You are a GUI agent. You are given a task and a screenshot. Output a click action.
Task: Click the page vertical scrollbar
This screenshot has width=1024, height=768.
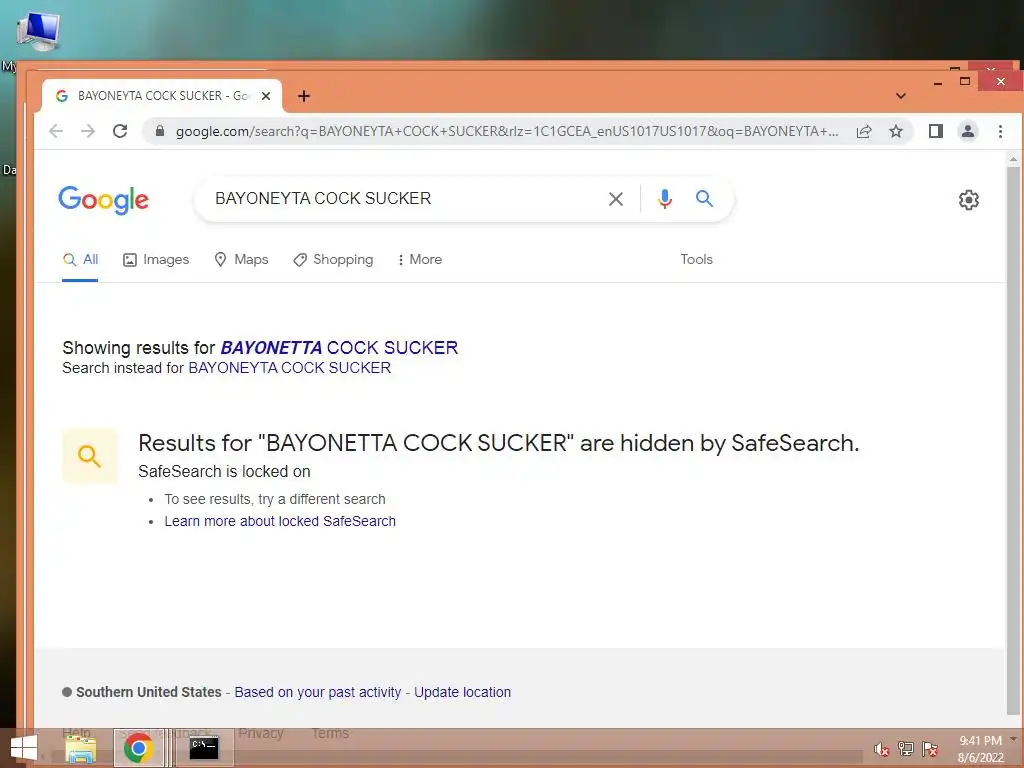(1013, 441)
